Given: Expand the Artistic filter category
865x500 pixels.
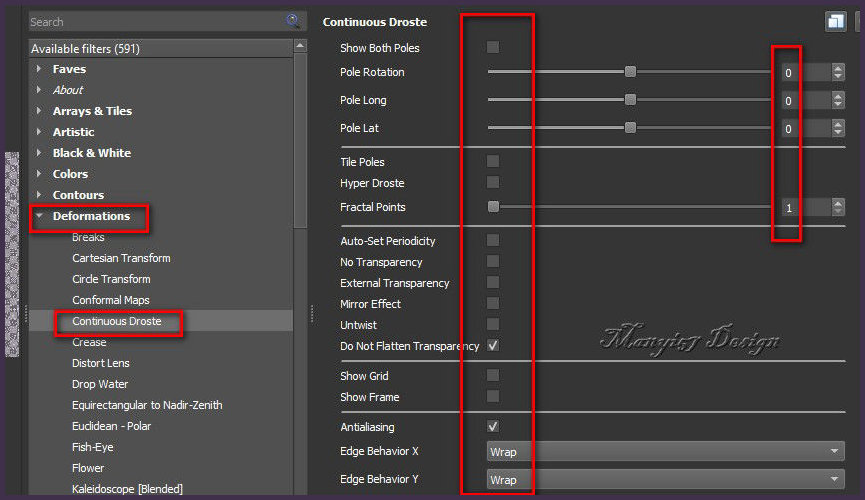Looking at the screenshot, I should pos(39,132).
